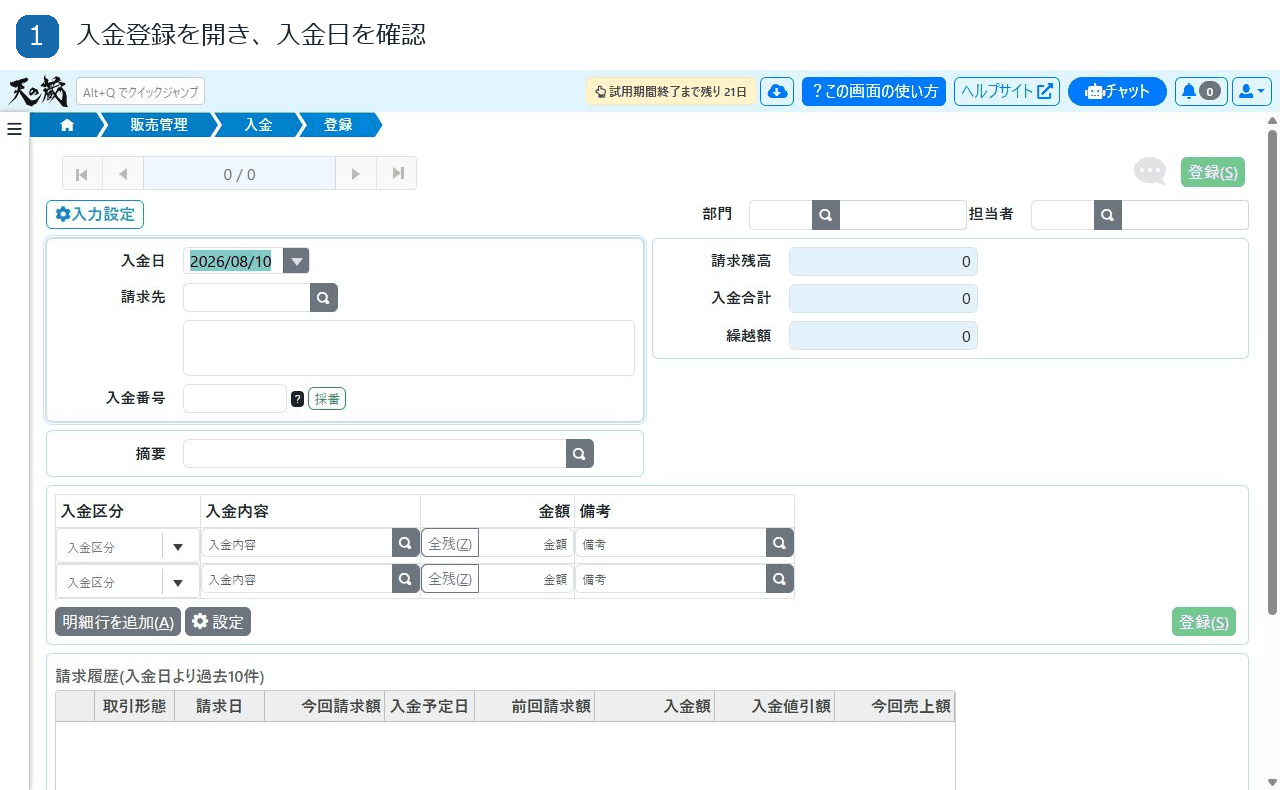Click 全残(Z) in first row
This screenshot has width=1280, height=790.
click(450, 543)
